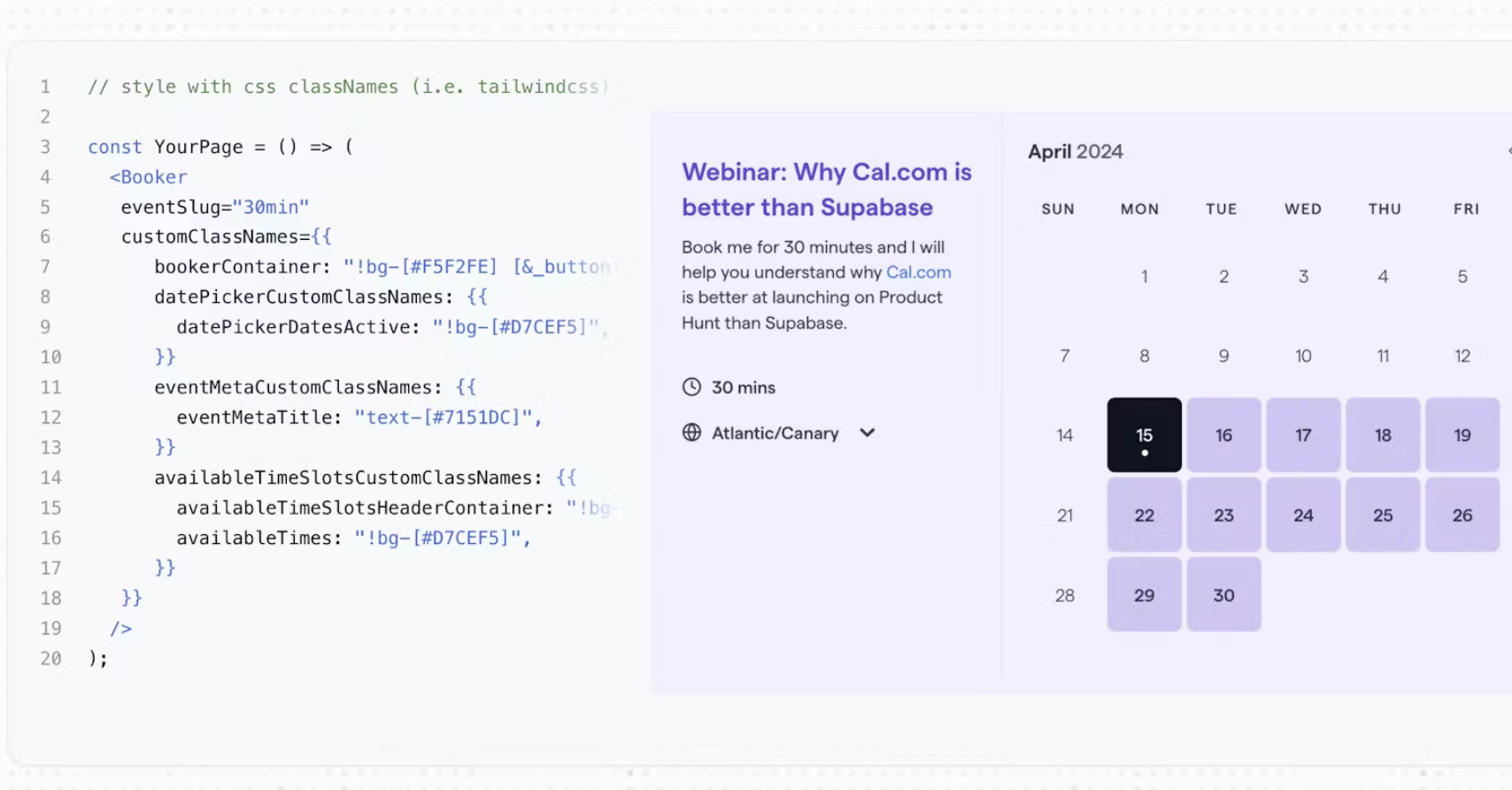Viewport: 1512px width, 790px height.
Task: Choose April 17 on the calendar
Action: (x=1303, y=435)
